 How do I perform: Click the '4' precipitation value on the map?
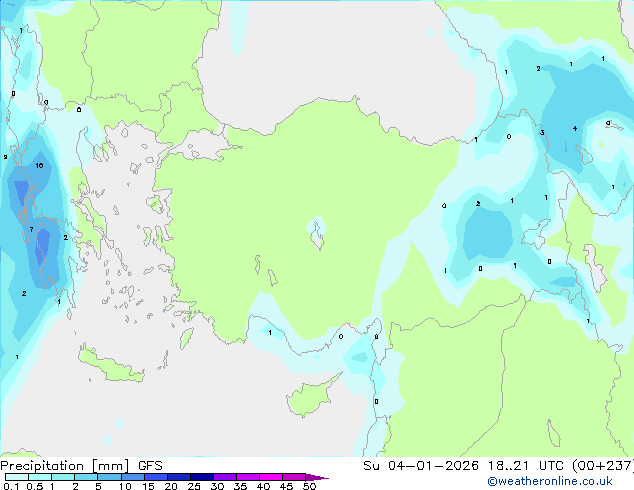click(575, 129)
